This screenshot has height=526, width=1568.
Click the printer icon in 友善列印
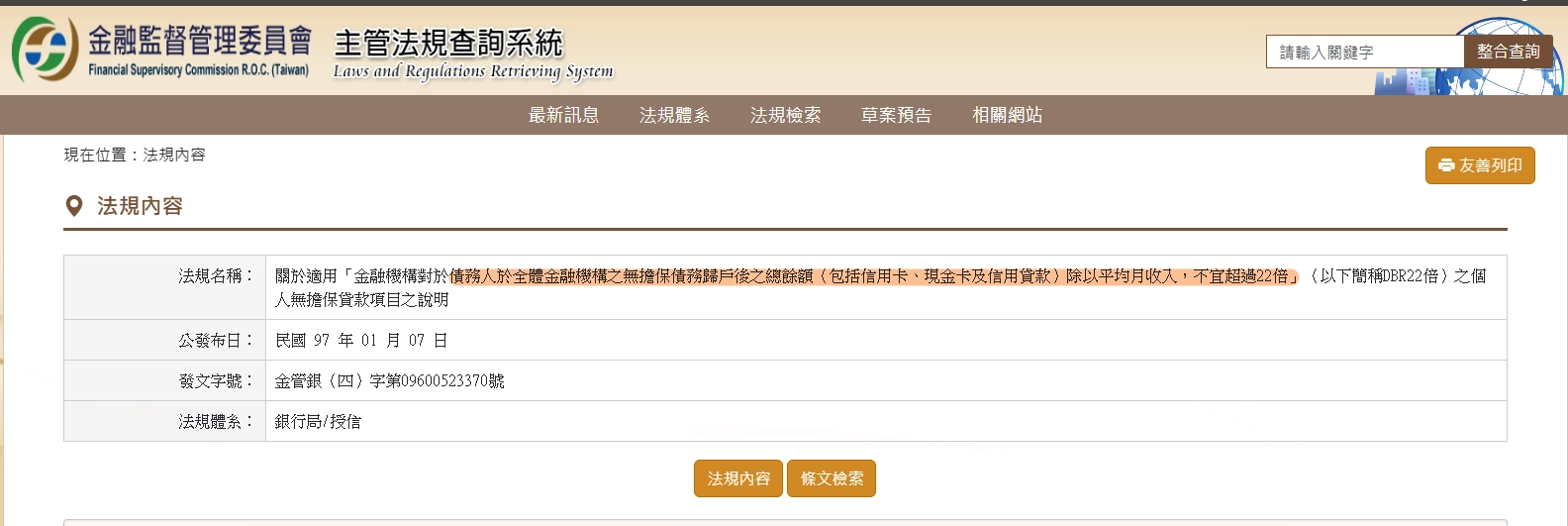pyautogui.click(x=1446, y=165)
